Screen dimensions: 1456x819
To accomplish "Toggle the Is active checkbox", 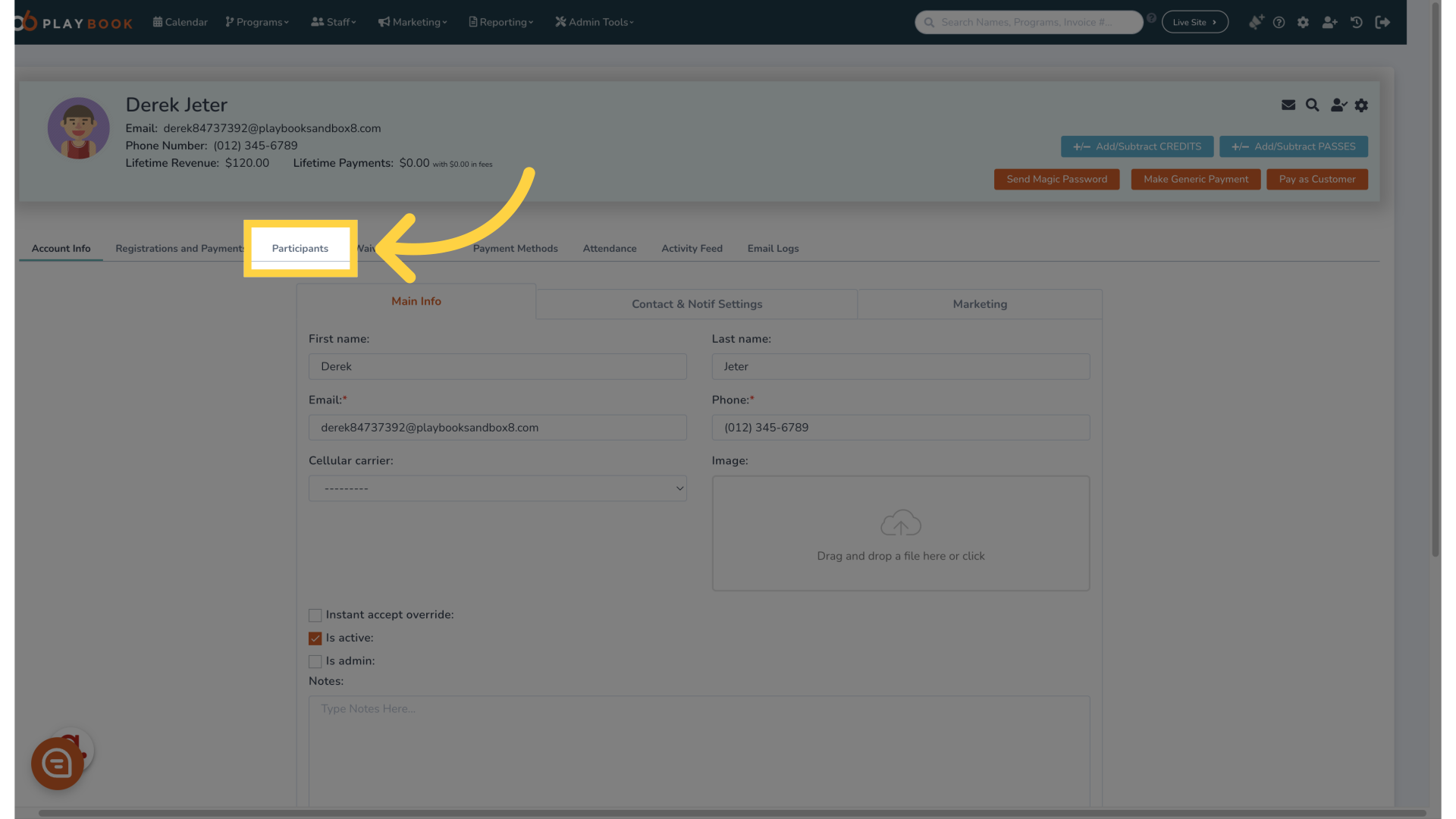I will [315, 638].
